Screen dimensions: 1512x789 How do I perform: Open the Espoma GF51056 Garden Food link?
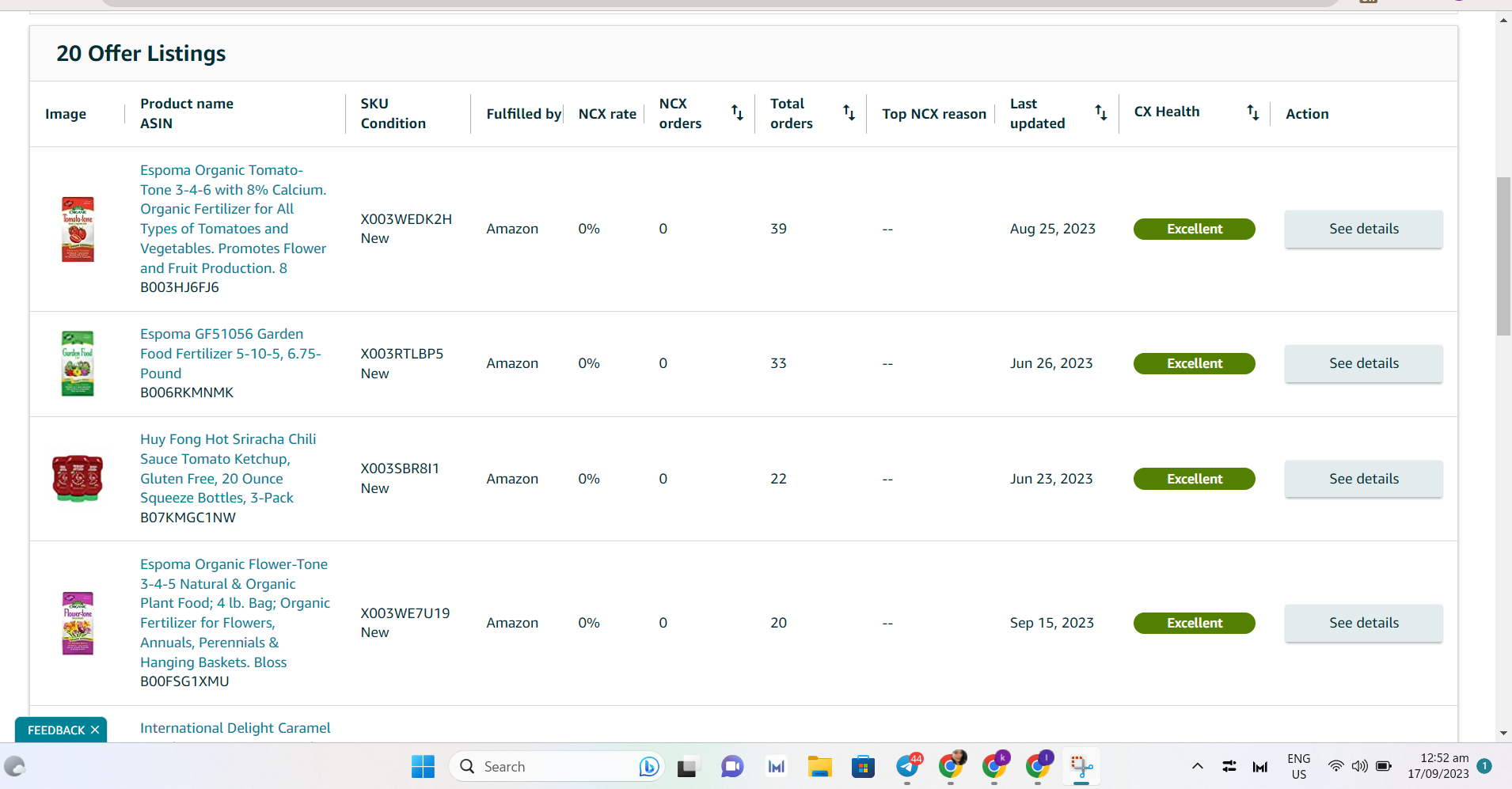(230, 354)
